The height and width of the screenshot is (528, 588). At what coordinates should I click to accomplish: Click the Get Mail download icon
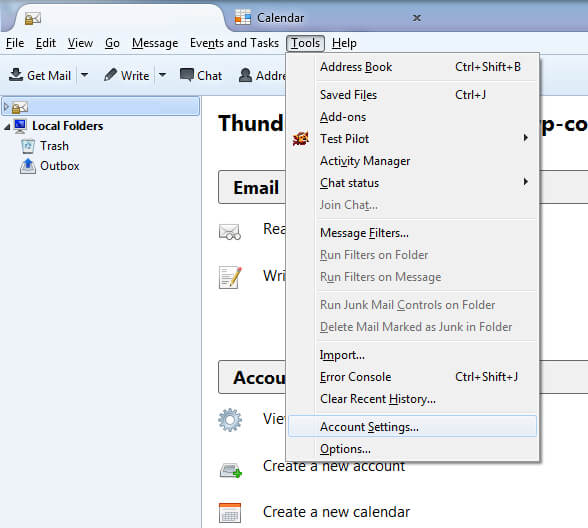point(16,75)
